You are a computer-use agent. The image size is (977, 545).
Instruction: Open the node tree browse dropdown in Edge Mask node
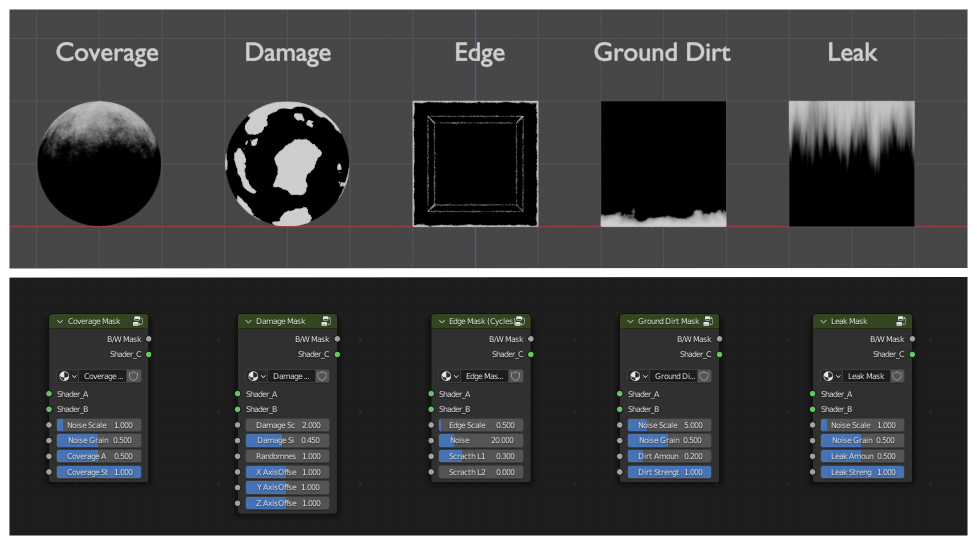click(x=449, y=376)
